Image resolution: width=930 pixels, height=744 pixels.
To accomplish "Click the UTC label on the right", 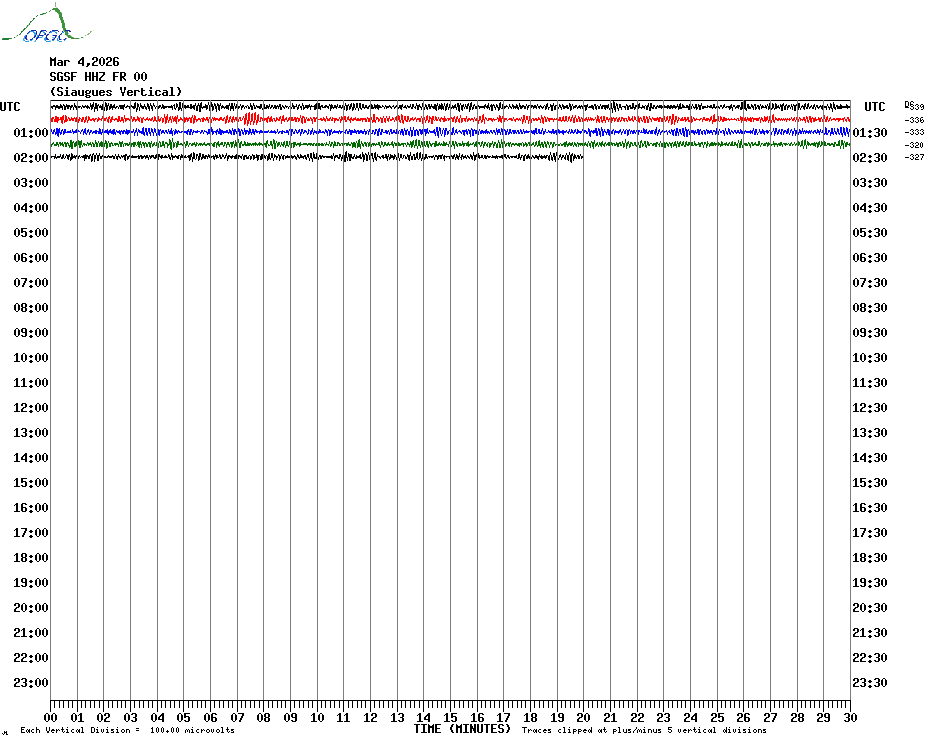I will click(x=874, y=107).
